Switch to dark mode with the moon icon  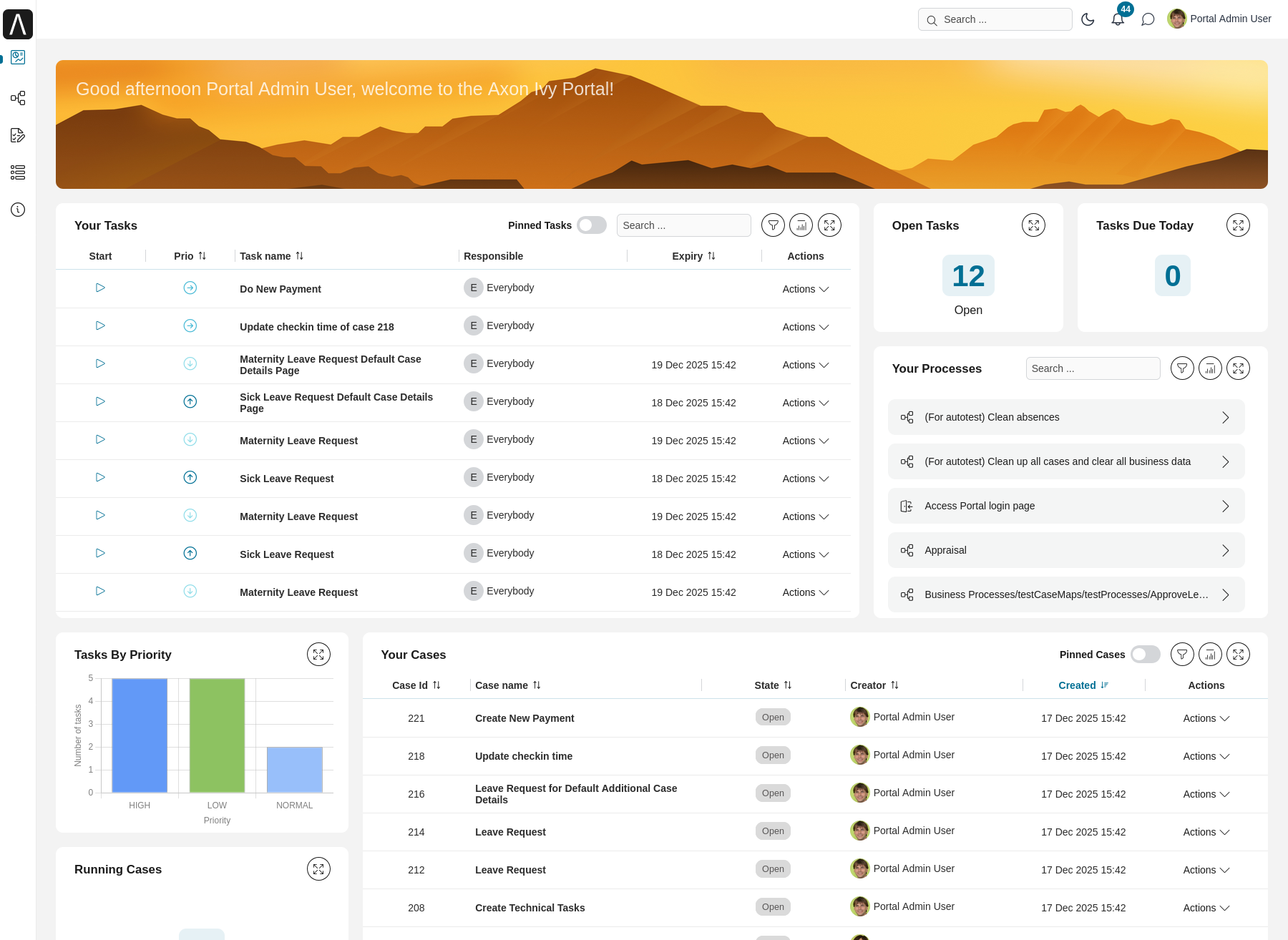point(1088,19)
